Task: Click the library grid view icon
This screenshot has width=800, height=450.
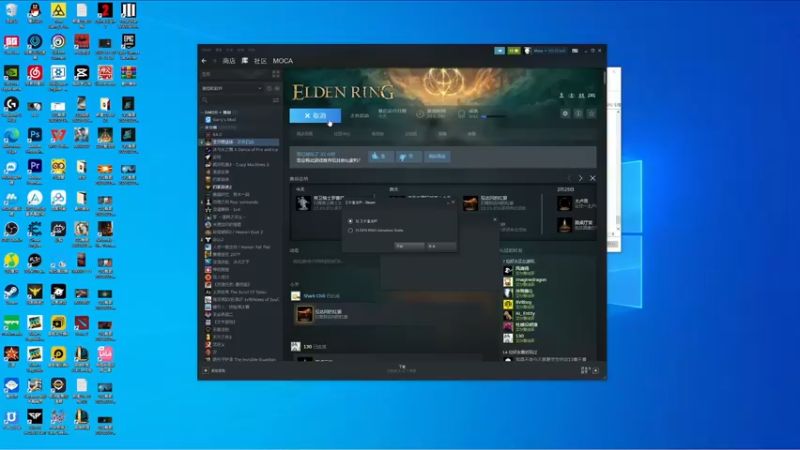Action: coord(276,74)
